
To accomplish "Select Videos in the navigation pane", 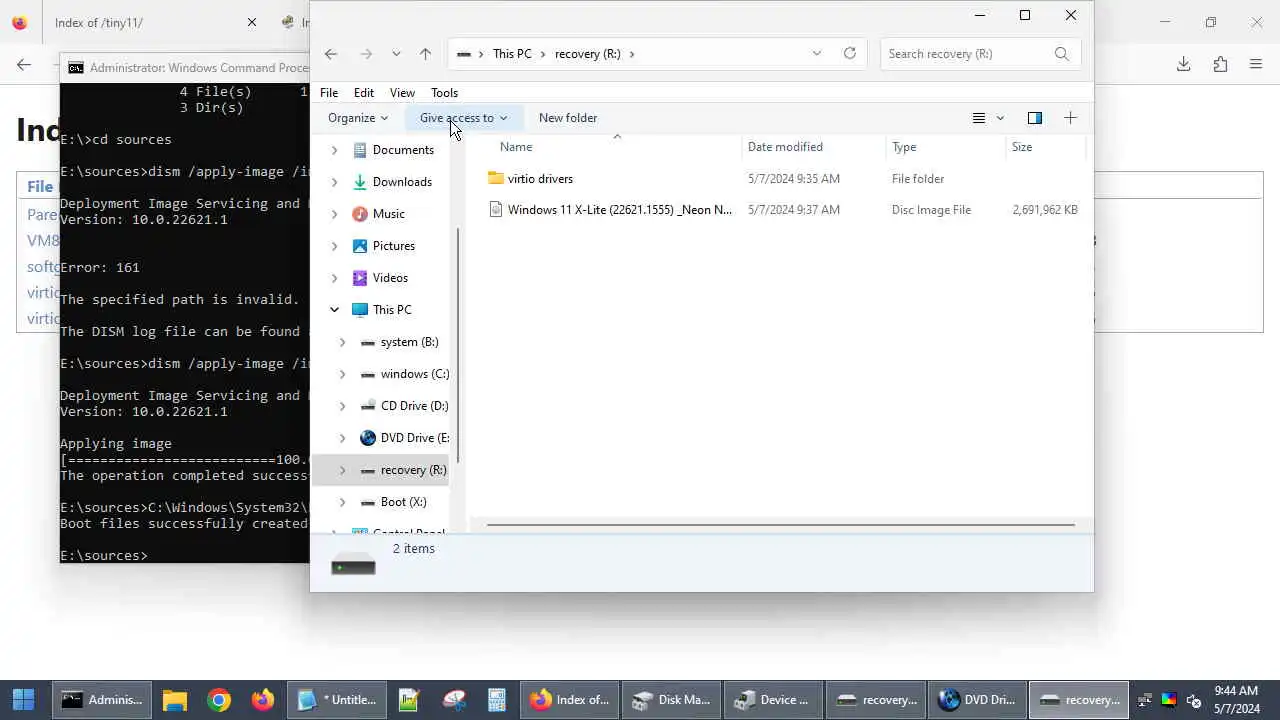I will (x=390, y=278).
